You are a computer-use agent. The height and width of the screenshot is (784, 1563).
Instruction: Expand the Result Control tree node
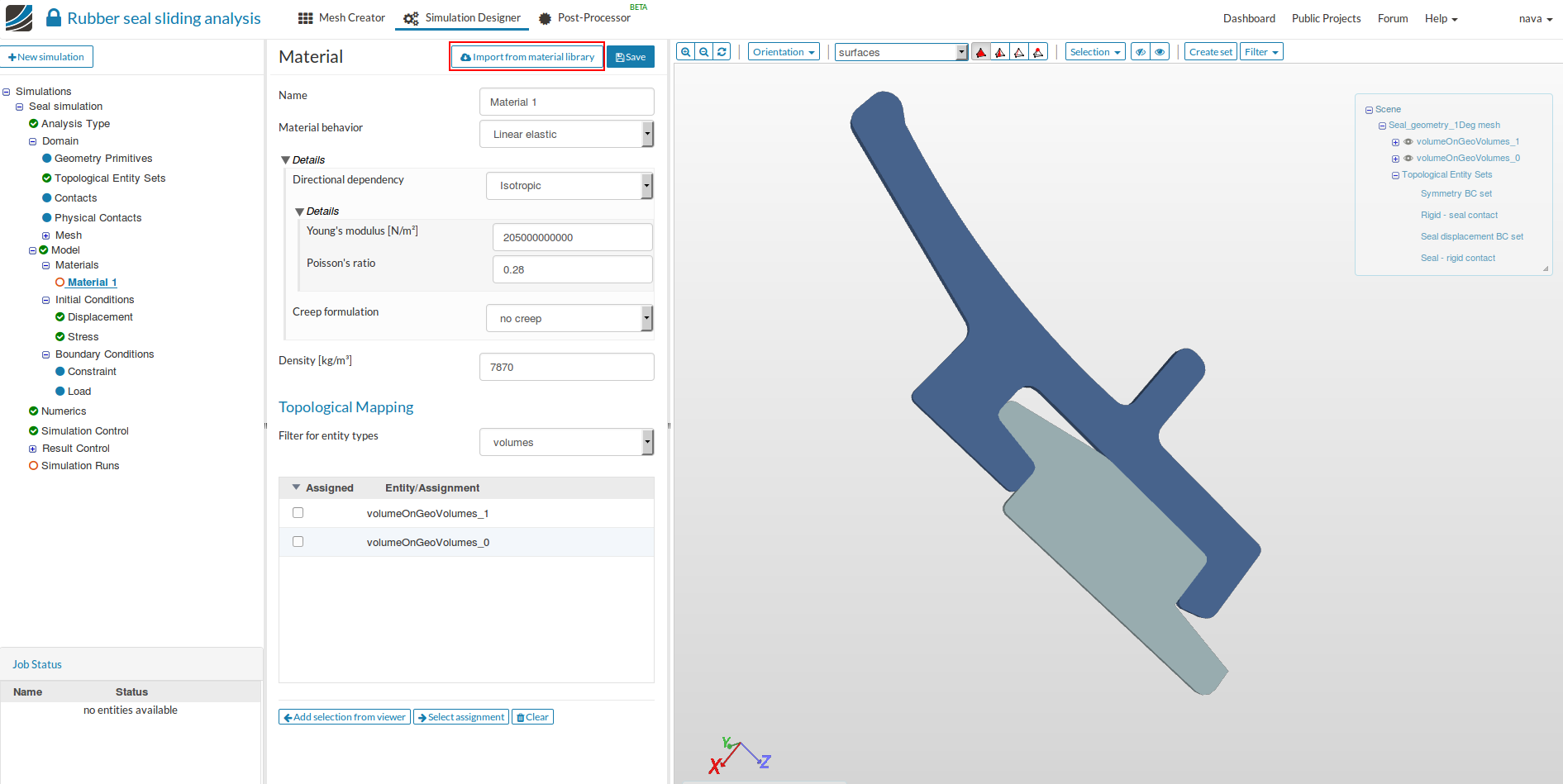pos(33,449)
